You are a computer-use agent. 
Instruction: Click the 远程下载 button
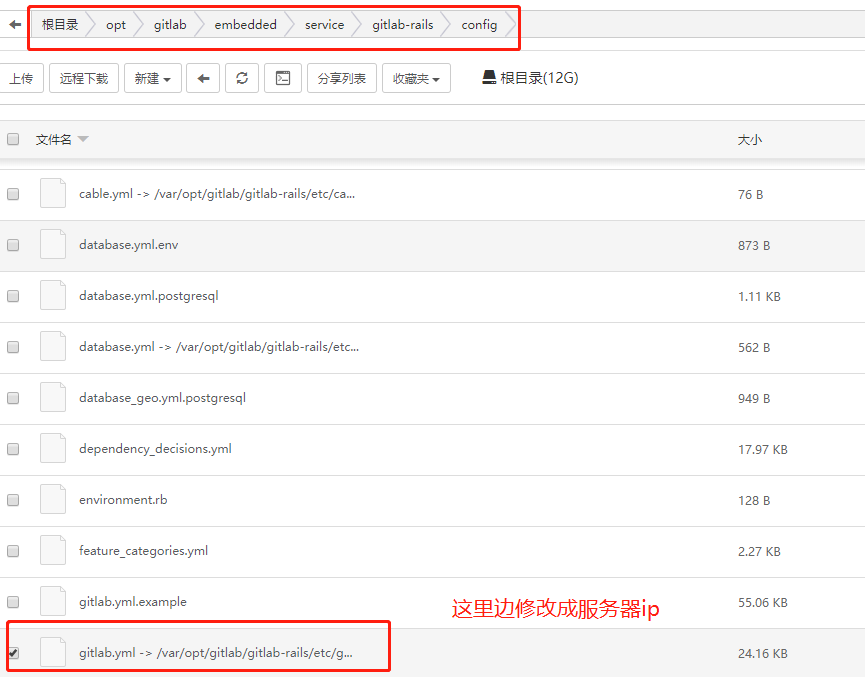click(x=84, y=78)
